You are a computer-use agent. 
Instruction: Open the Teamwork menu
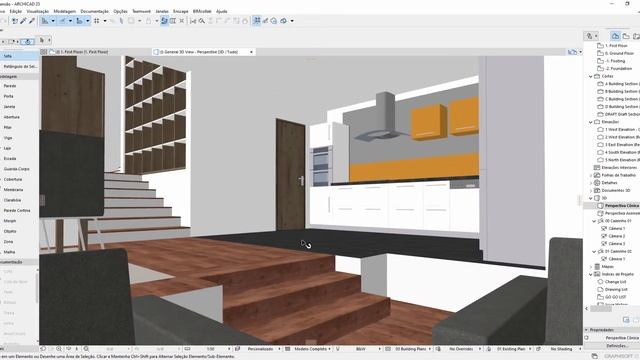[141, 11]
